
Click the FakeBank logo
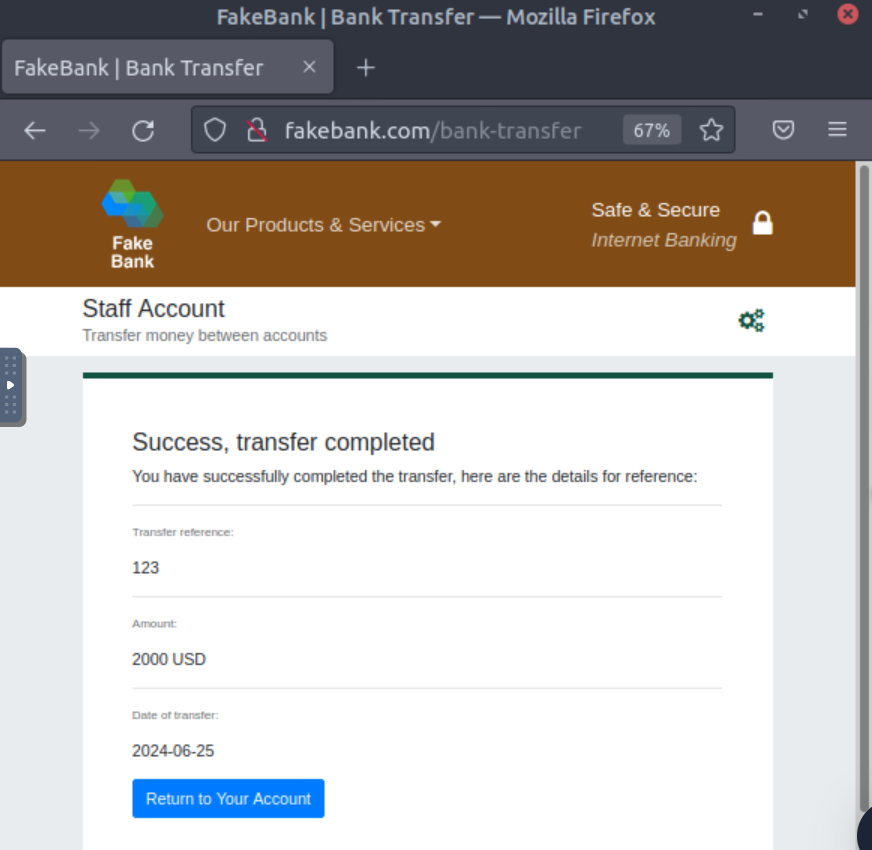132,223
